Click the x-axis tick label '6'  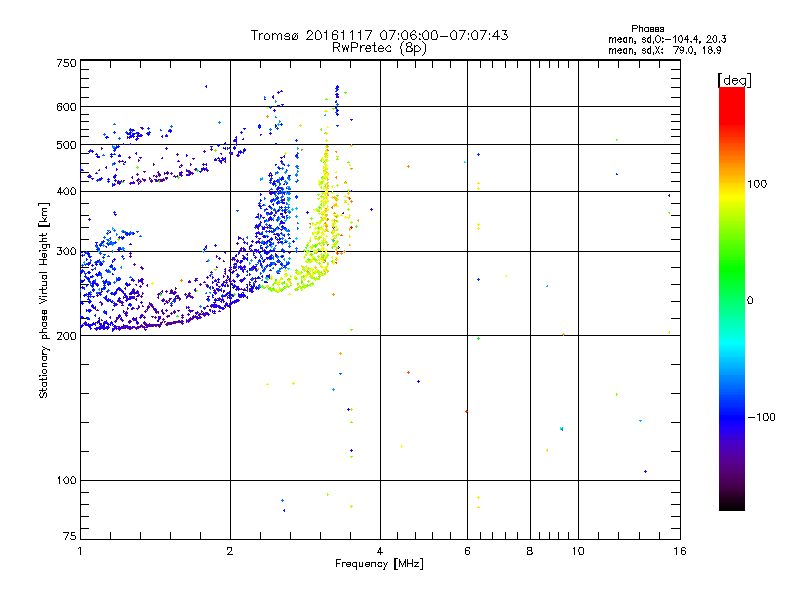point(467,551)
